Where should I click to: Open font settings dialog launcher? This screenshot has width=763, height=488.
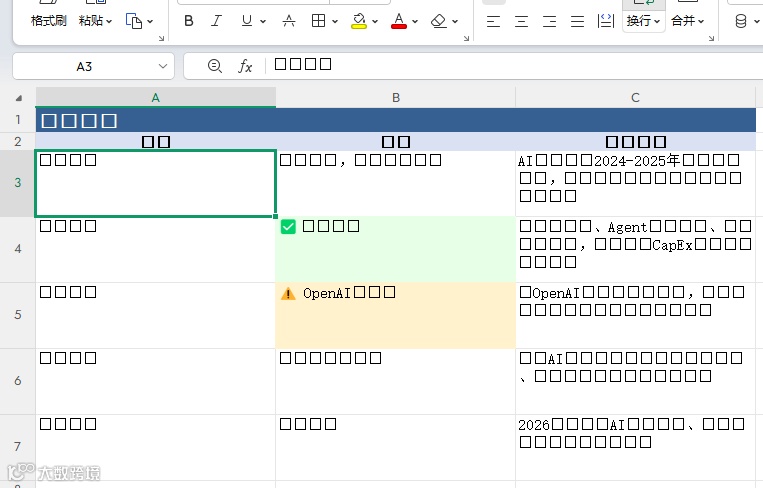pos(466,38)
